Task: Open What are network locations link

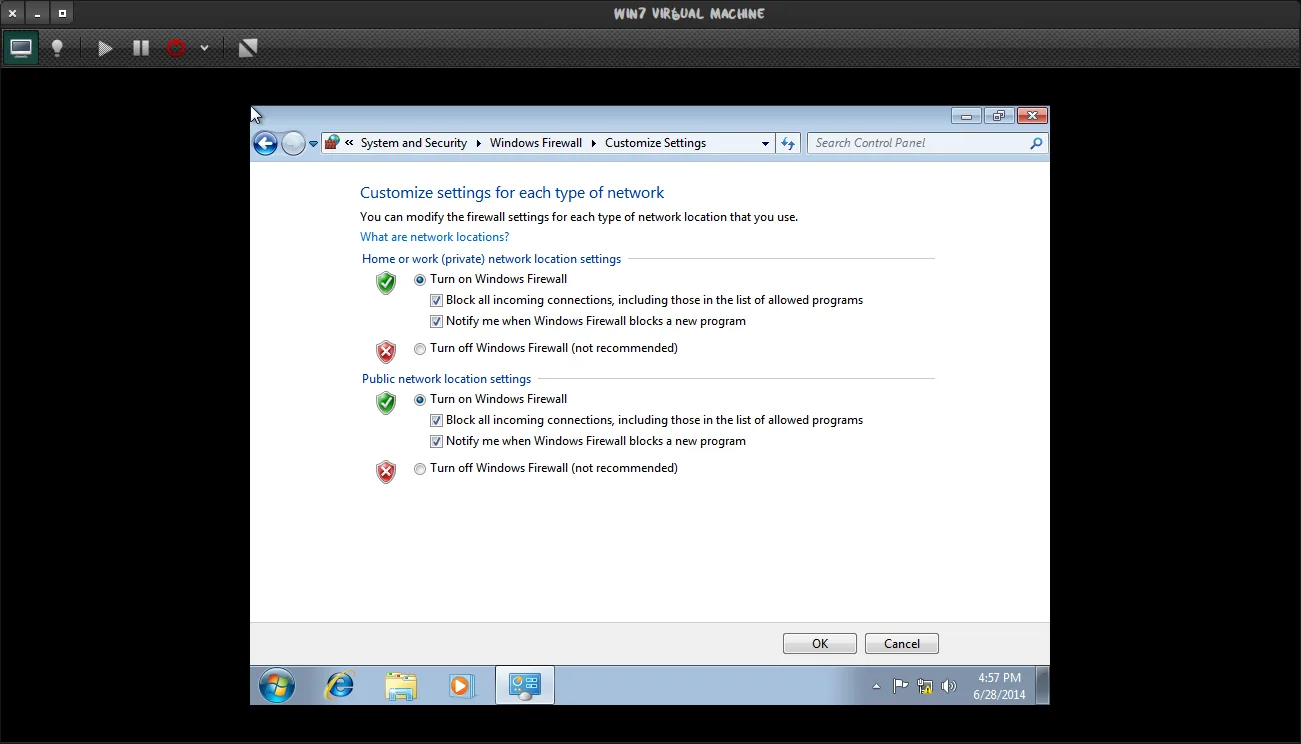Action: tap(434, 237)
